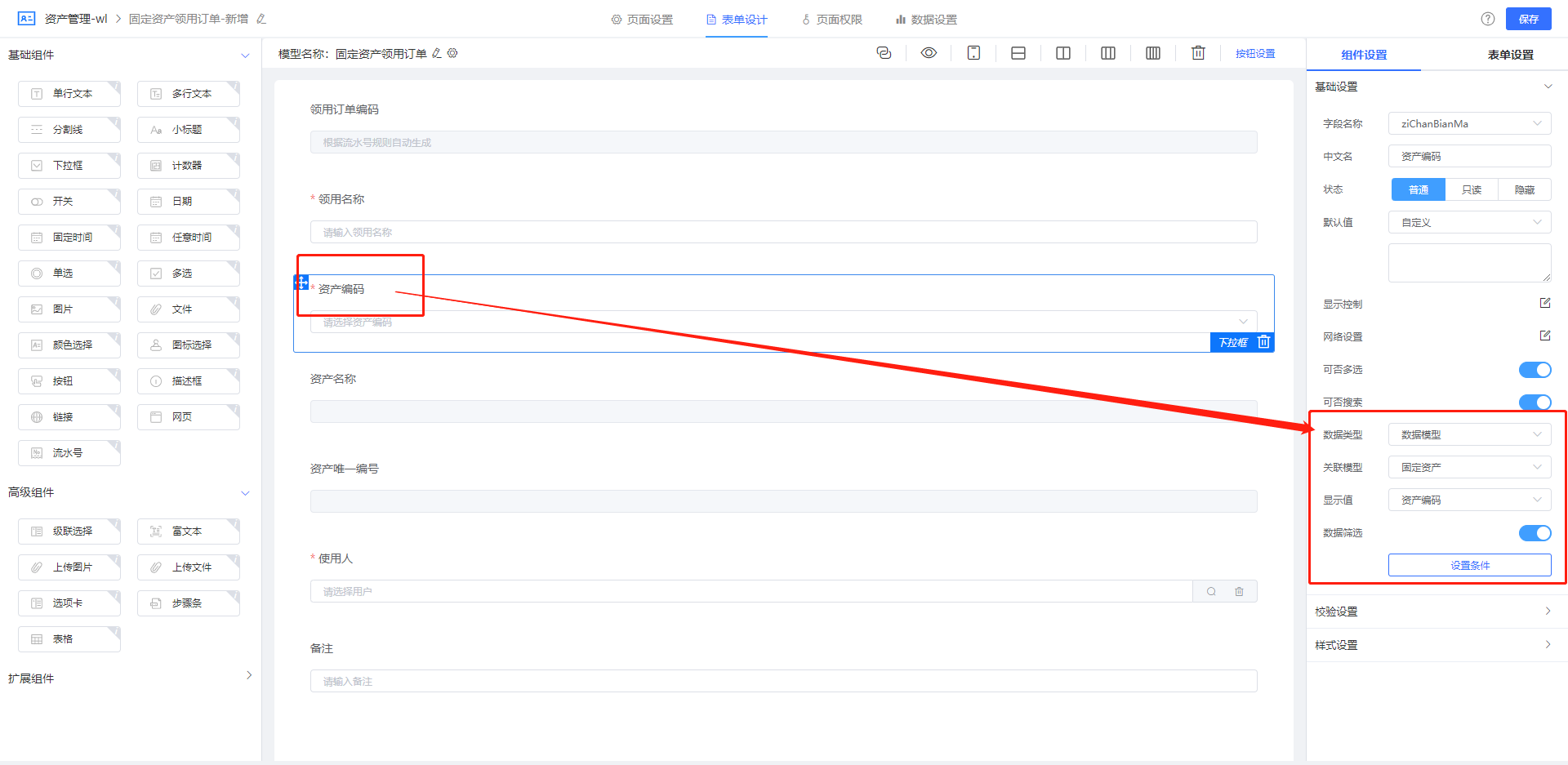Open the 显示控制 edit icon

[x=1545, y=303]
